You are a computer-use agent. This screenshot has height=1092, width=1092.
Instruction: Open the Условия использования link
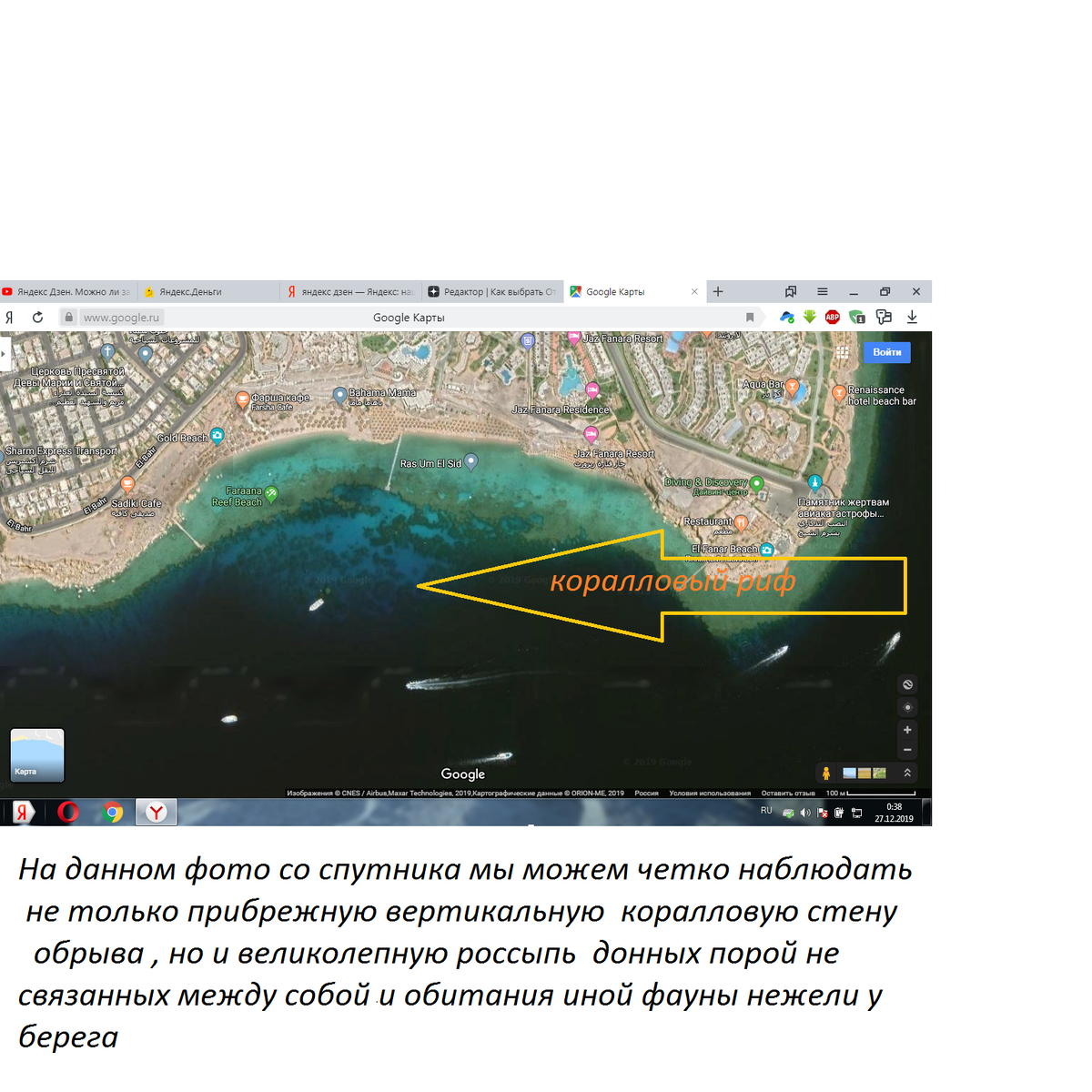click(x=710, y=794)
